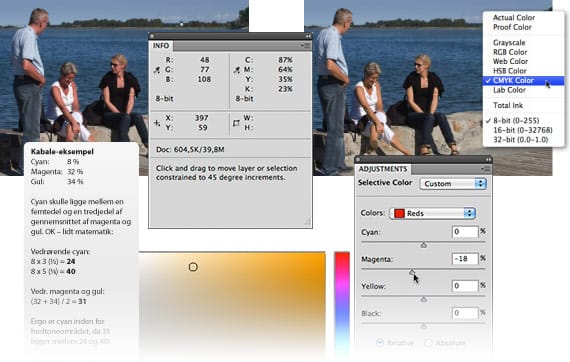Open the Colors Reds dropdown
This screenshot has height=362, width=570.
pos(433,213)
